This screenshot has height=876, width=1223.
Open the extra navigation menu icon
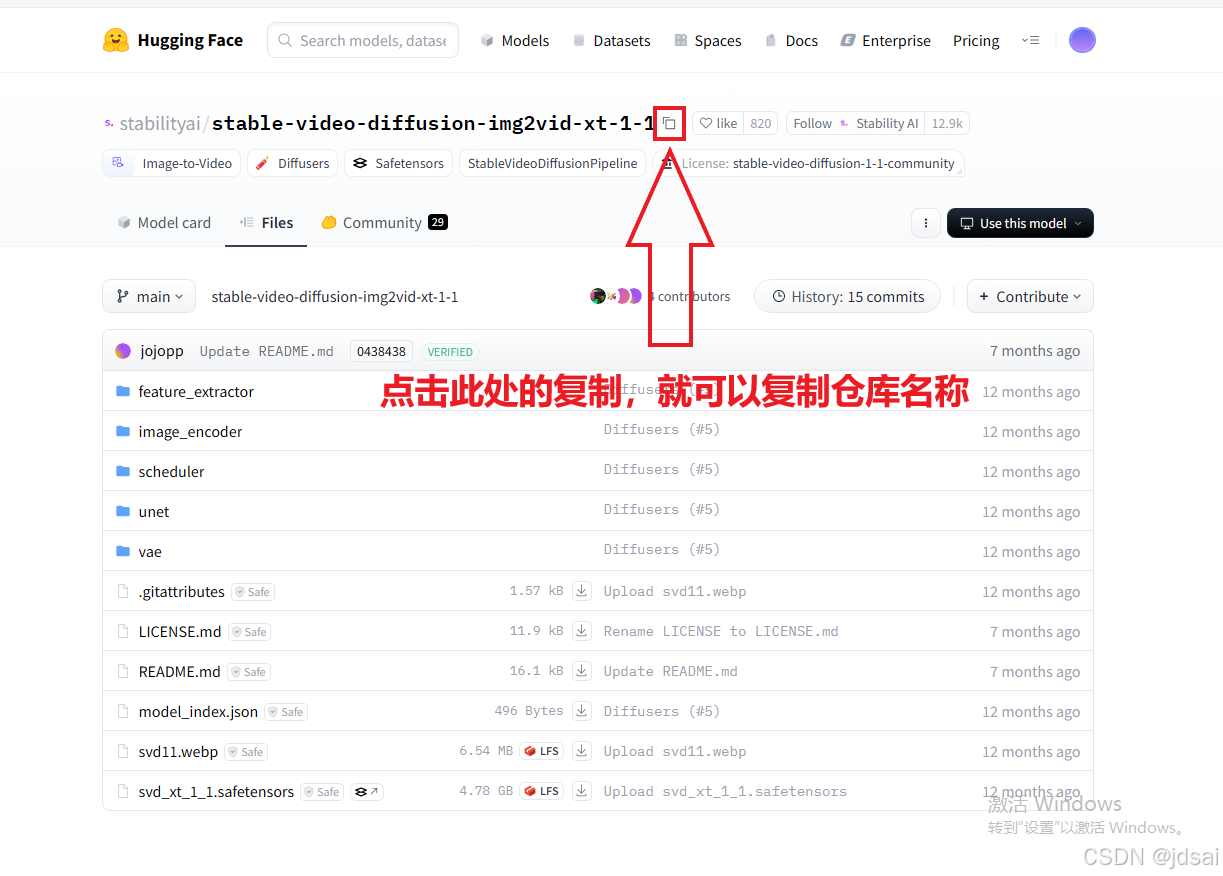coord(1030,40)
